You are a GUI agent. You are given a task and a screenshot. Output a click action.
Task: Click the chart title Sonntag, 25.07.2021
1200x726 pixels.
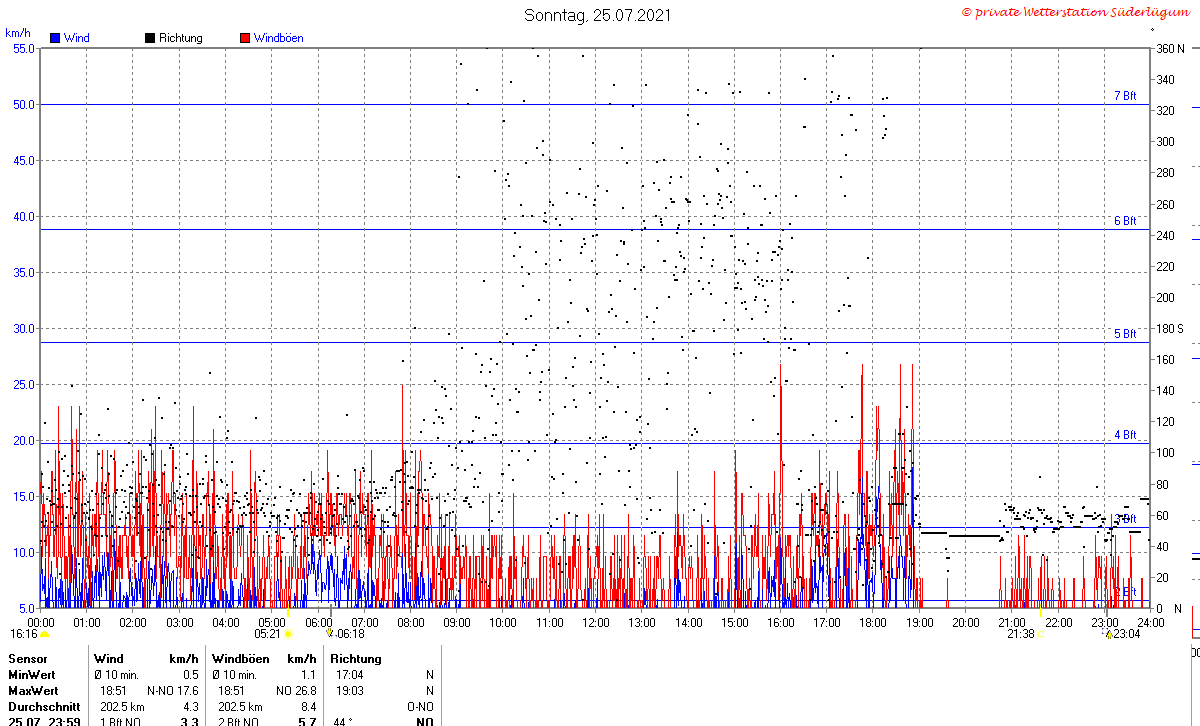tap(598, 15)
